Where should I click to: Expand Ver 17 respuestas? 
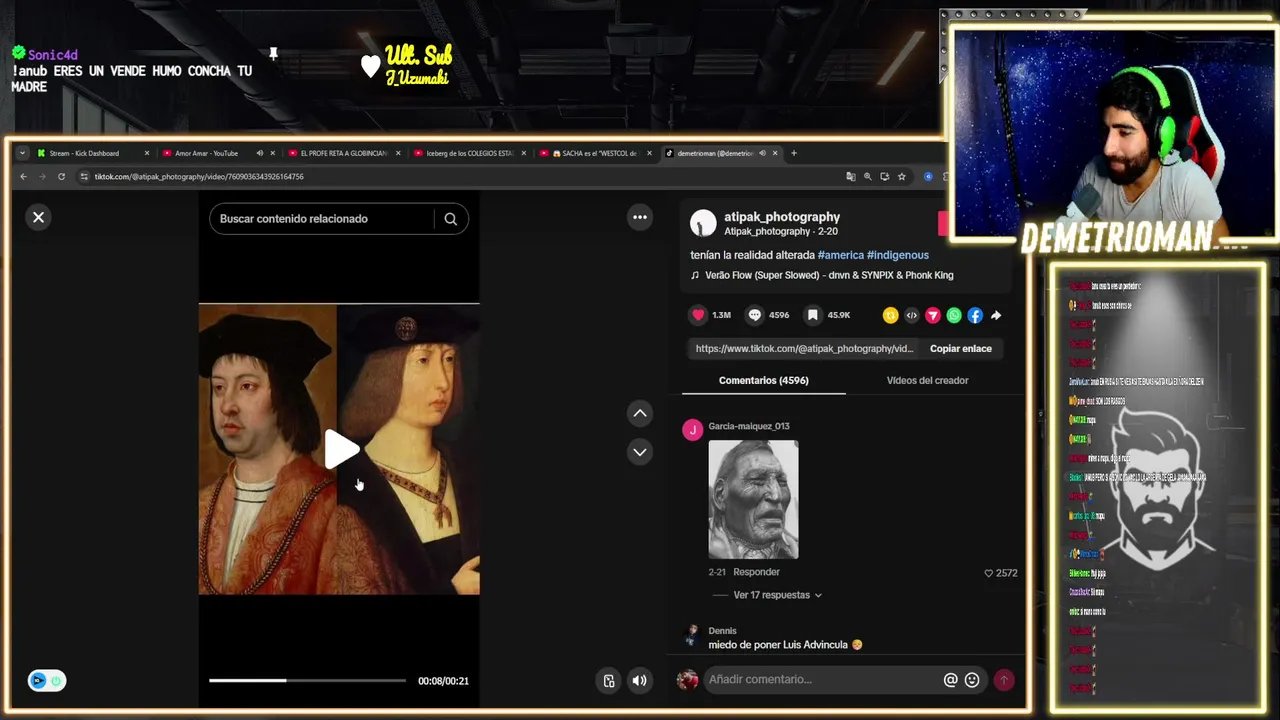[777, 595]
